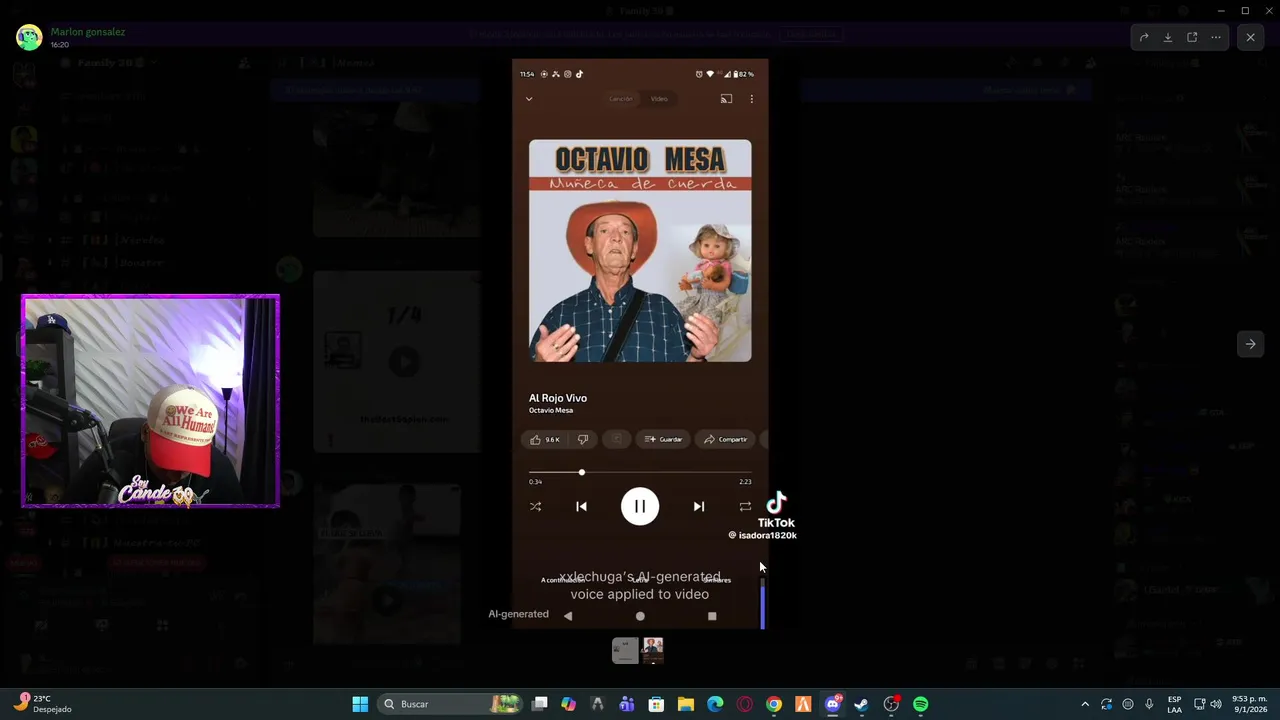Image resolution: width=1280 pixels, height=720 pixels.
Task: Tap the Android recents square button
Action: tap(712, 616)
